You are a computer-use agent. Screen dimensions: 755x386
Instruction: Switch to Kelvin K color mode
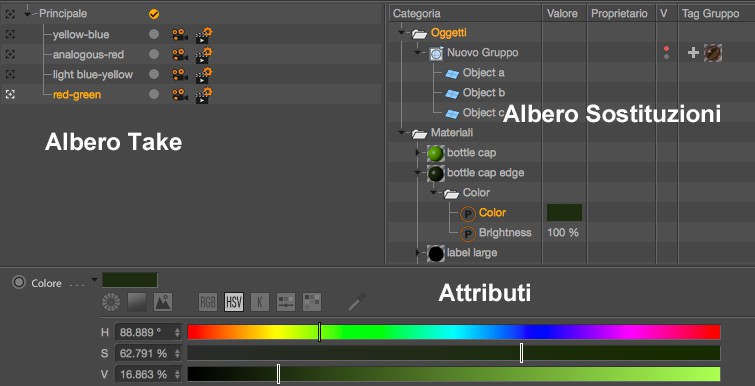pos(260,302)
